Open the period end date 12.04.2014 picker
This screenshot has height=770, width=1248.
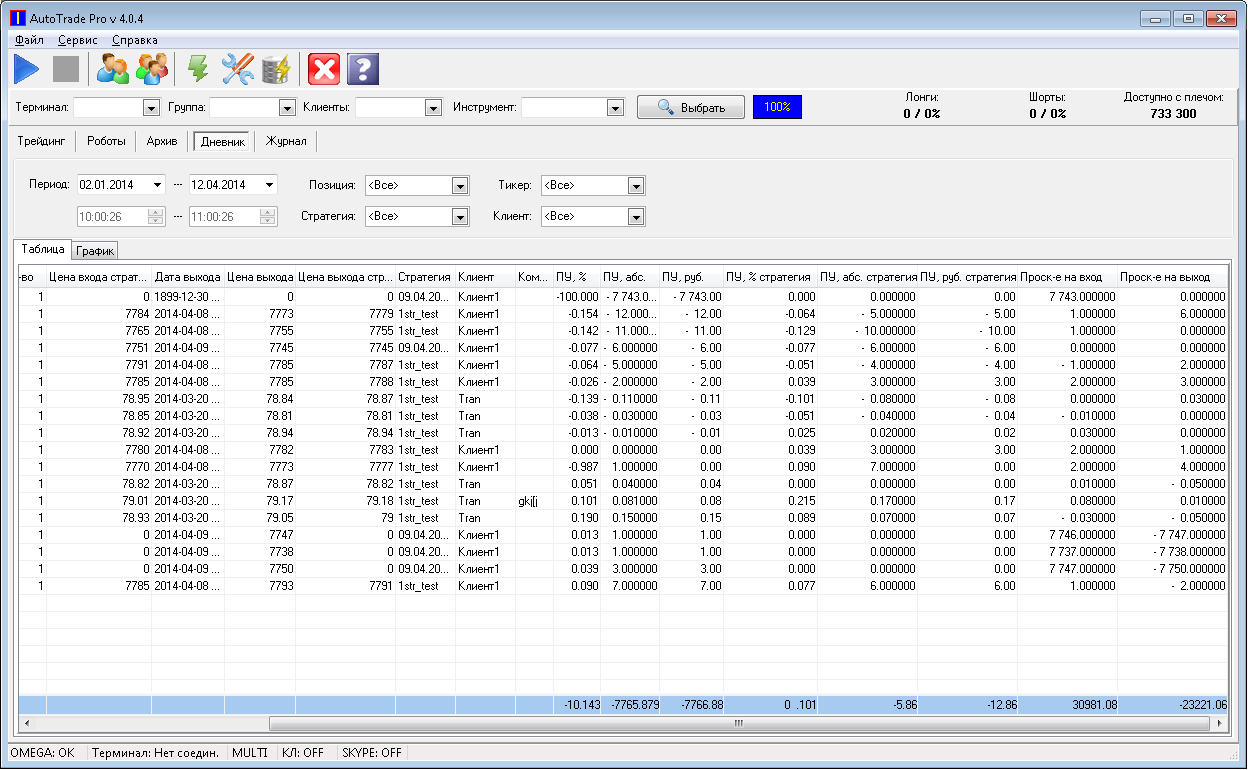coord(269,185)
